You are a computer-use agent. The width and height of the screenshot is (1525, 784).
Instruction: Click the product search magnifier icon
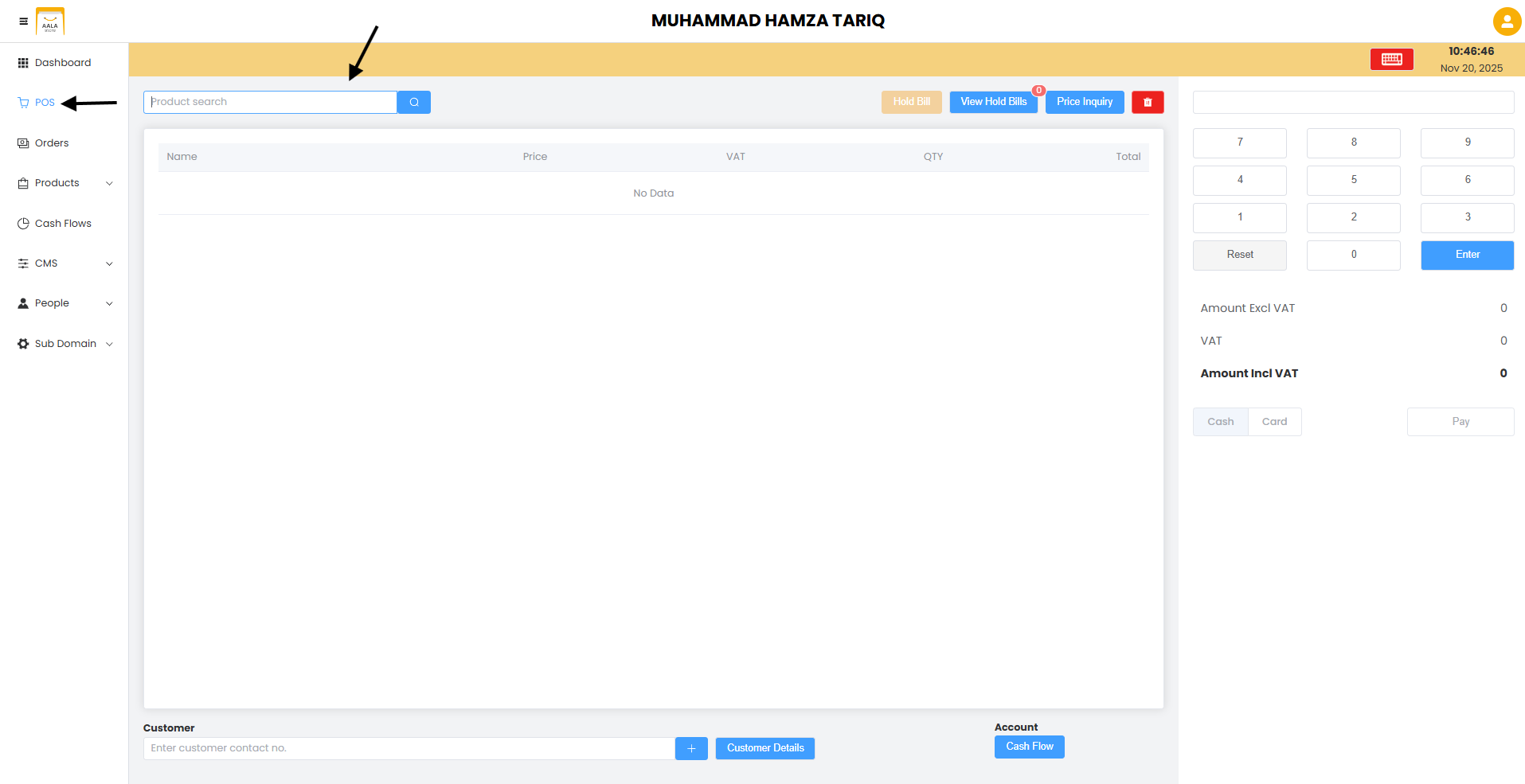click(x=413, y=102)
